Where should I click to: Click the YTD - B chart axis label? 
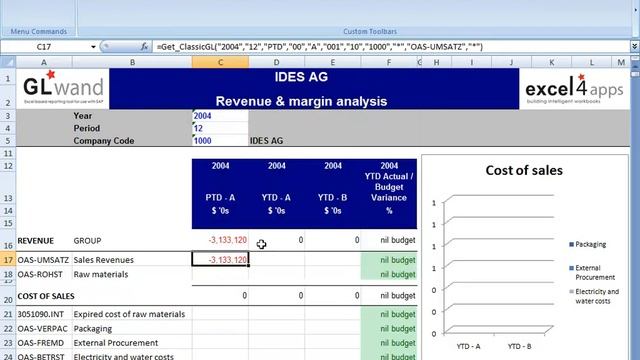pyautogui.click(x=519, y=347)
